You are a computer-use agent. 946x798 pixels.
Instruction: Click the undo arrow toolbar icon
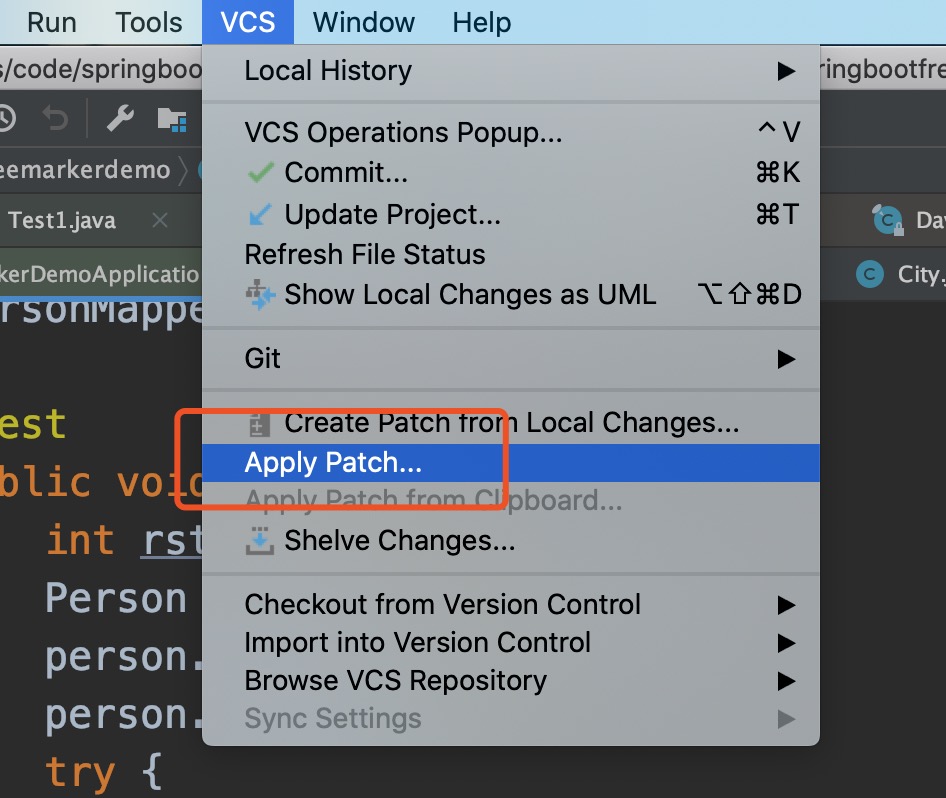pos(55,119)
